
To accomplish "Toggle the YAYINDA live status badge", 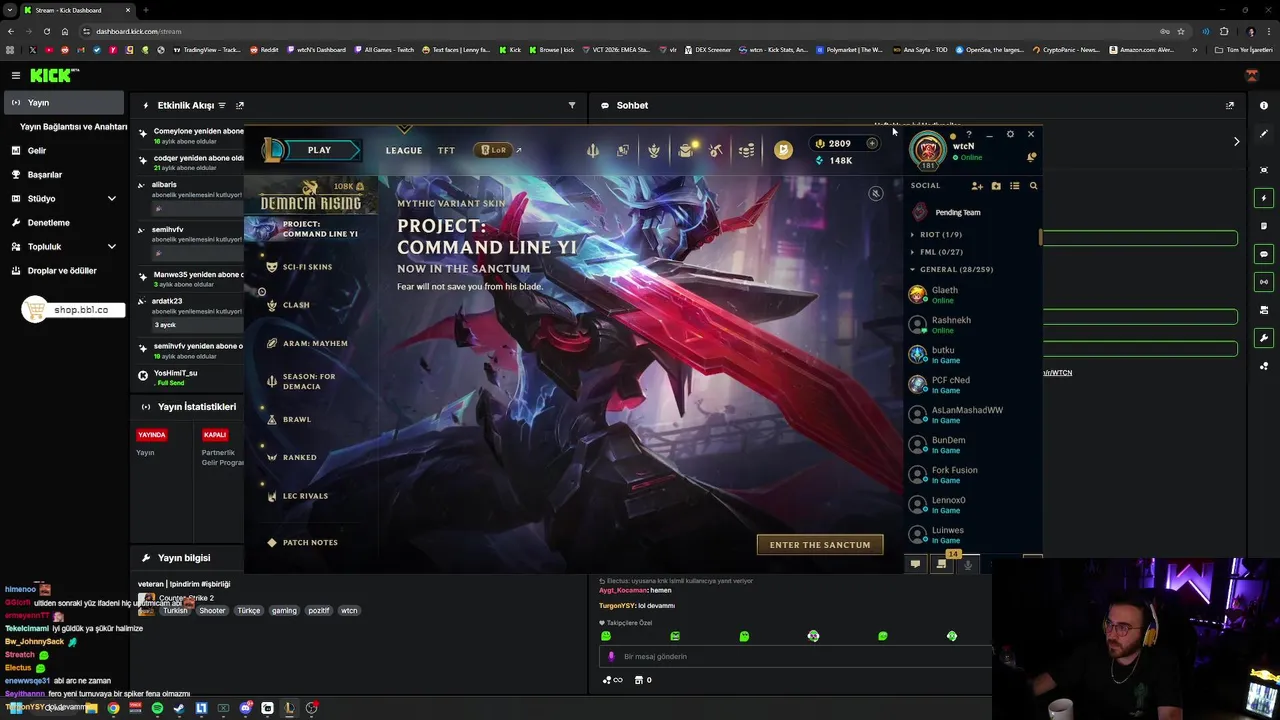I will click(x=152, y=435).
